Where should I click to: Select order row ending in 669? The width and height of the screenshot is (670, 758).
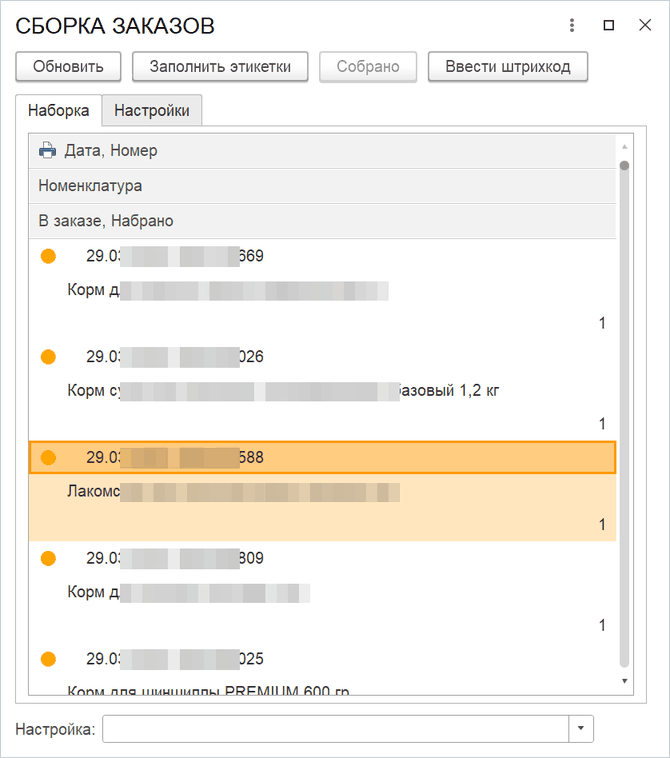pos(322,256)
